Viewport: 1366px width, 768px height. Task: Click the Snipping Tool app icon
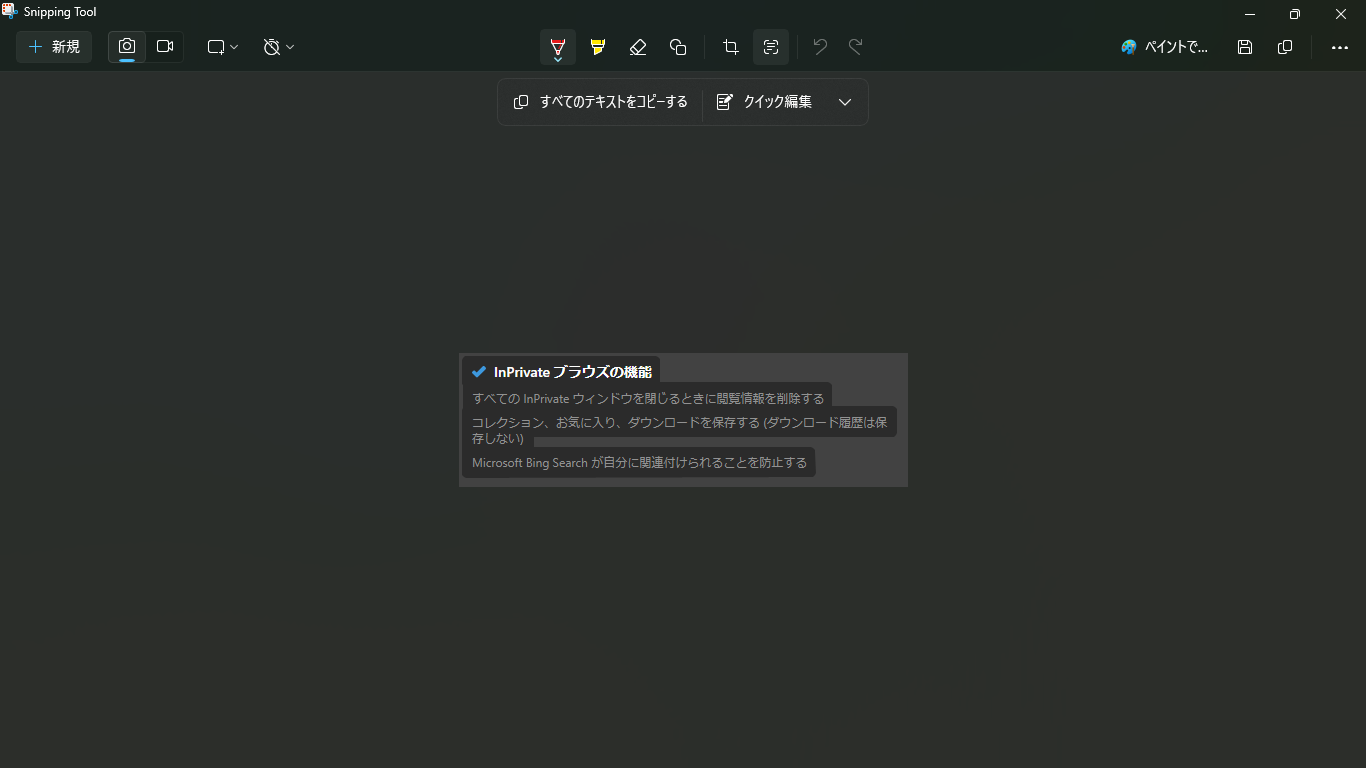(x=10, y=12)
